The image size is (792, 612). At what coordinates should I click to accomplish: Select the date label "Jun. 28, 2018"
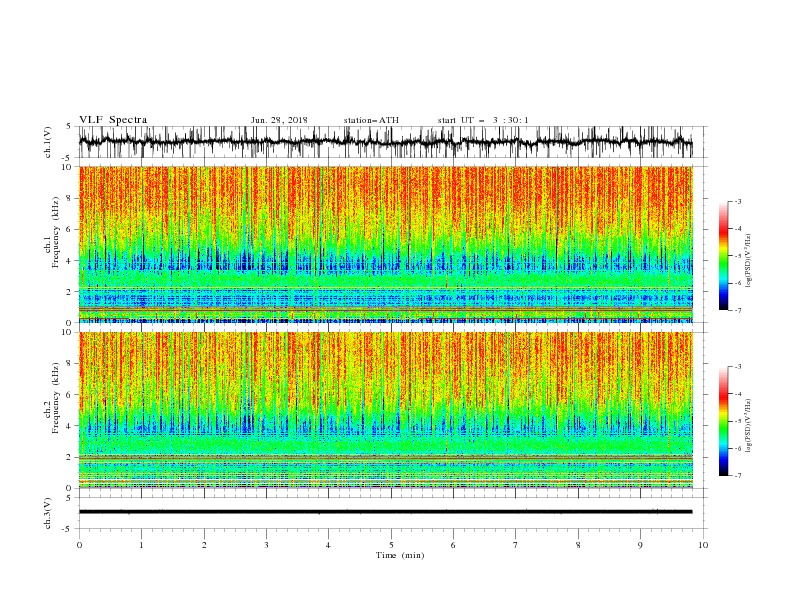(279, 120)
